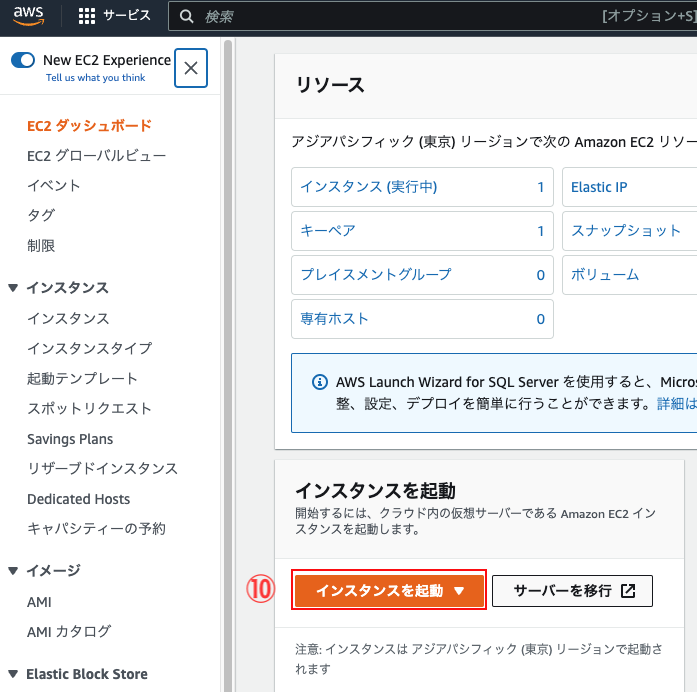The image size is (697, 692).
Task: Click スナップショット resource link
Action: [x=625, y=231]
